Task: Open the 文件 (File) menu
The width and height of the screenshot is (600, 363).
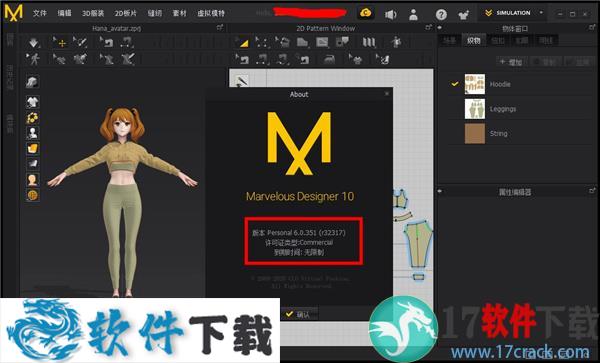Action: [40, 13]
